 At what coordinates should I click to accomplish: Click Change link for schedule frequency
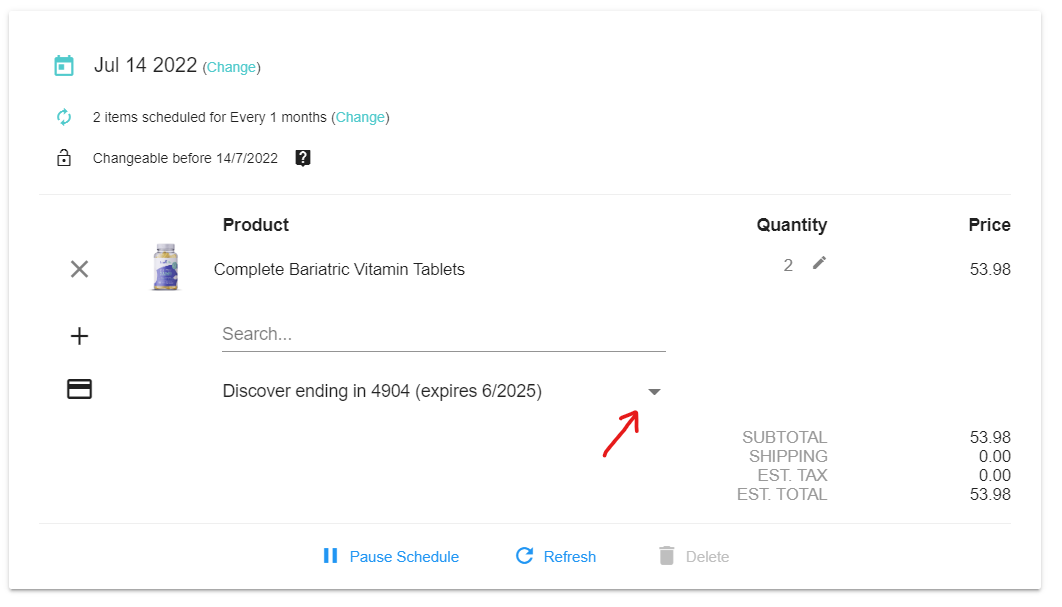click(x=360, y=117)
